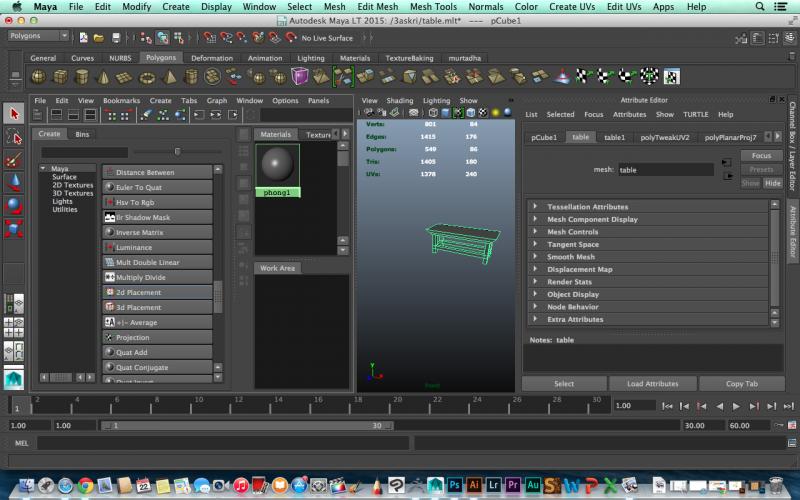
Task: Click the Hide button beside Show
Action: pos(772,183)
